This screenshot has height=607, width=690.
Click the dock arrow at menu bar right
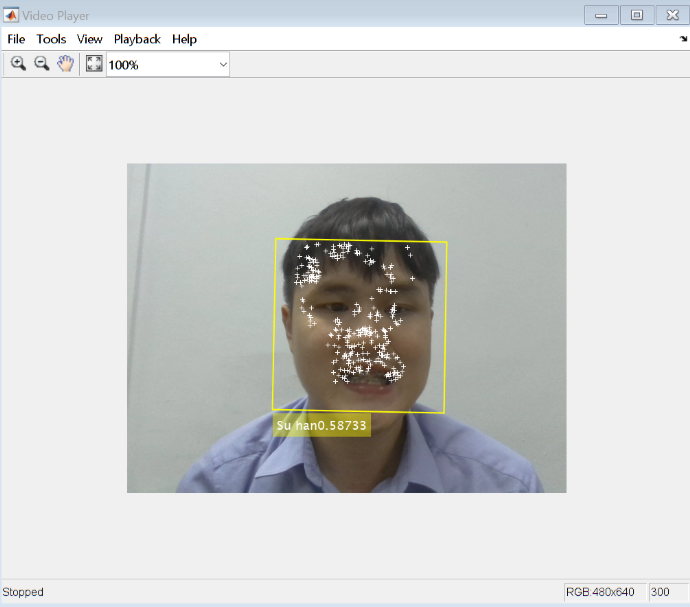click(x=683, y=39)
